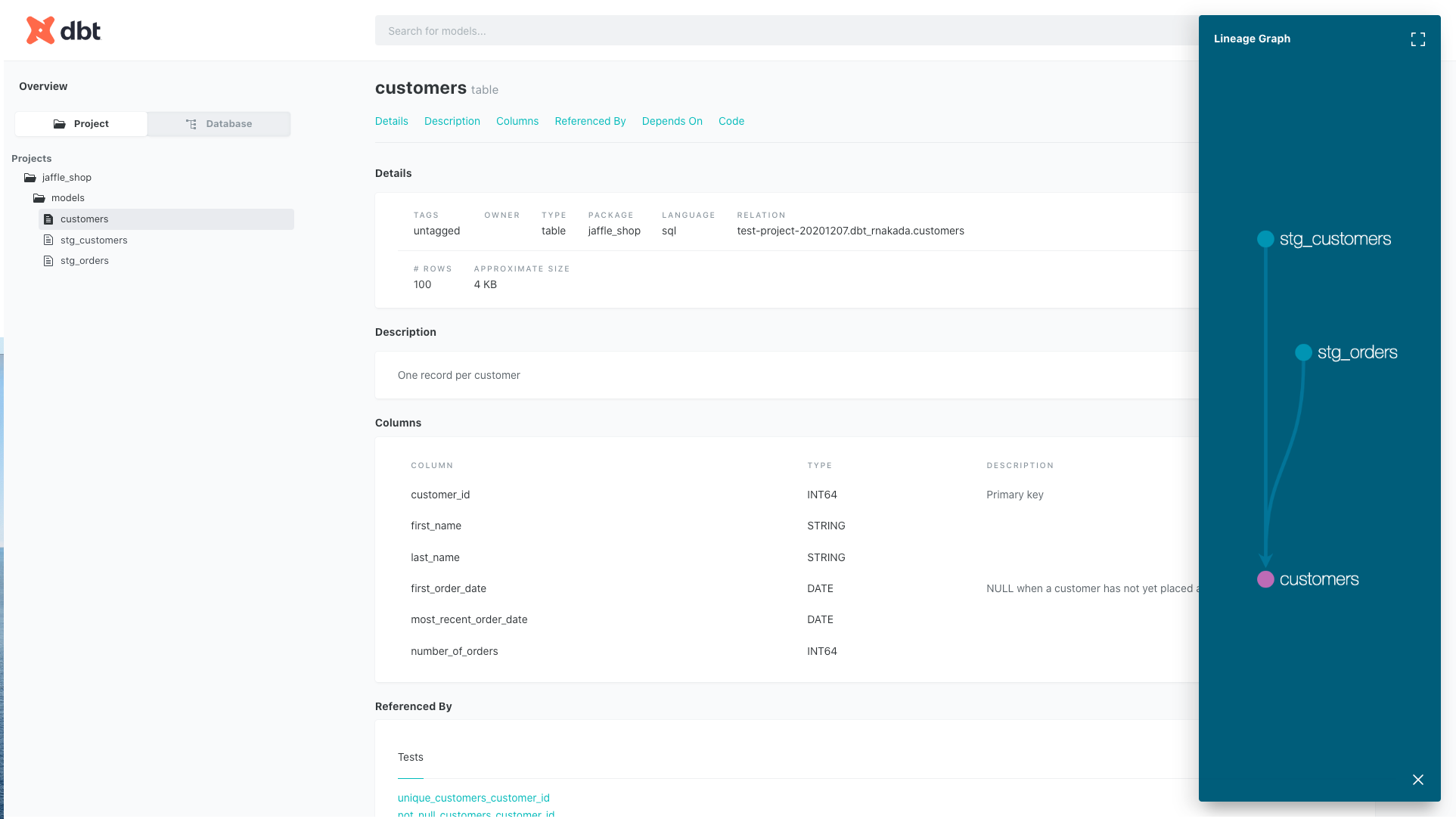Switch to the Project tab
1456x819 pixels.
(x=81, y=124)
